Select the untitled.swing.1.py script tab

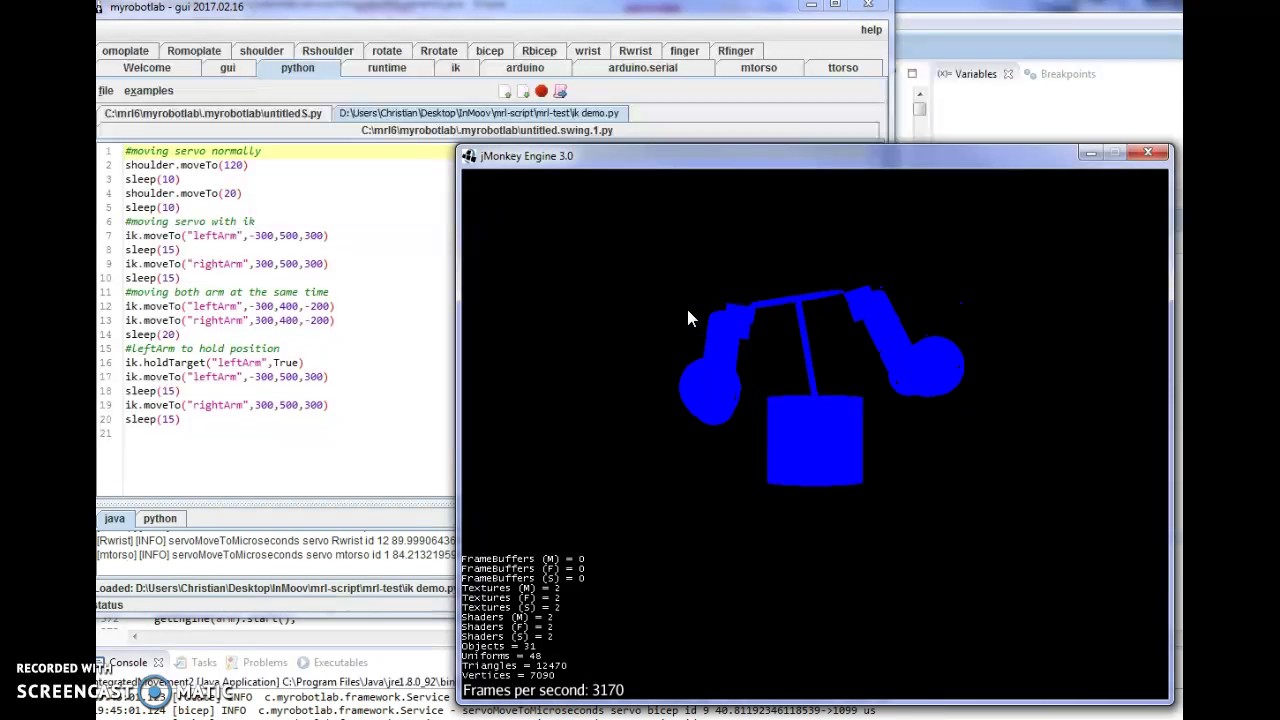tap(487, 130)
